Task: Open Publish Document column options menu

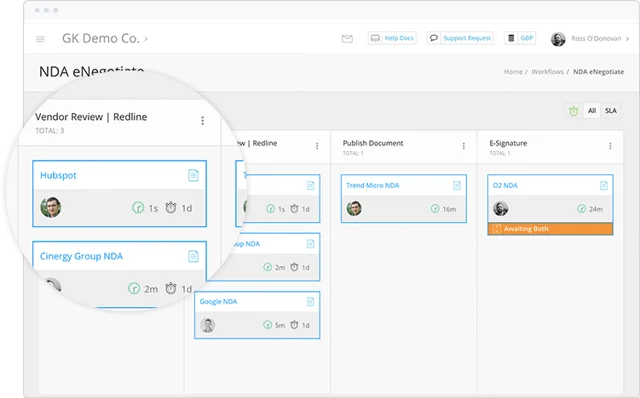Action: click(x=464, y=146)
